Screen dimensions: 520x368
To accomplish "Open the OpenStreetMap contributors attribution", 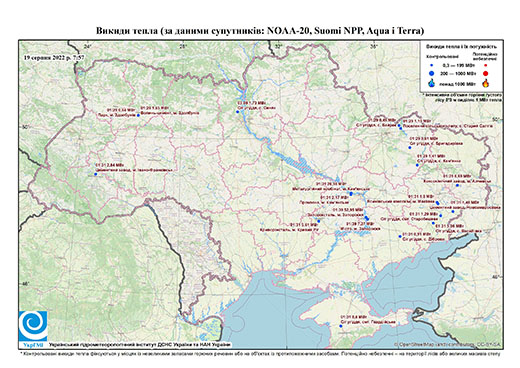I will point(448,344).
